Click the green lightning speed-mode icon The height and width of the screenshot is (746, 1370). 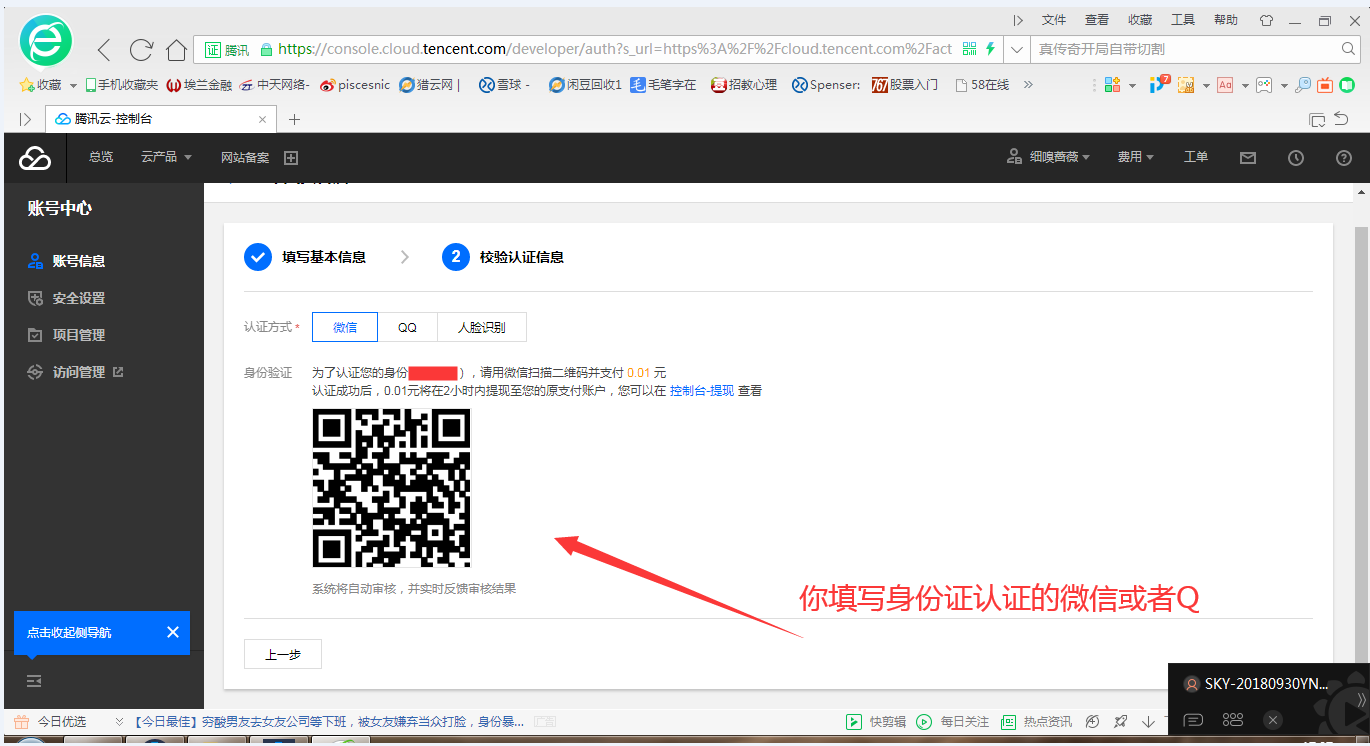coord(990,49)
